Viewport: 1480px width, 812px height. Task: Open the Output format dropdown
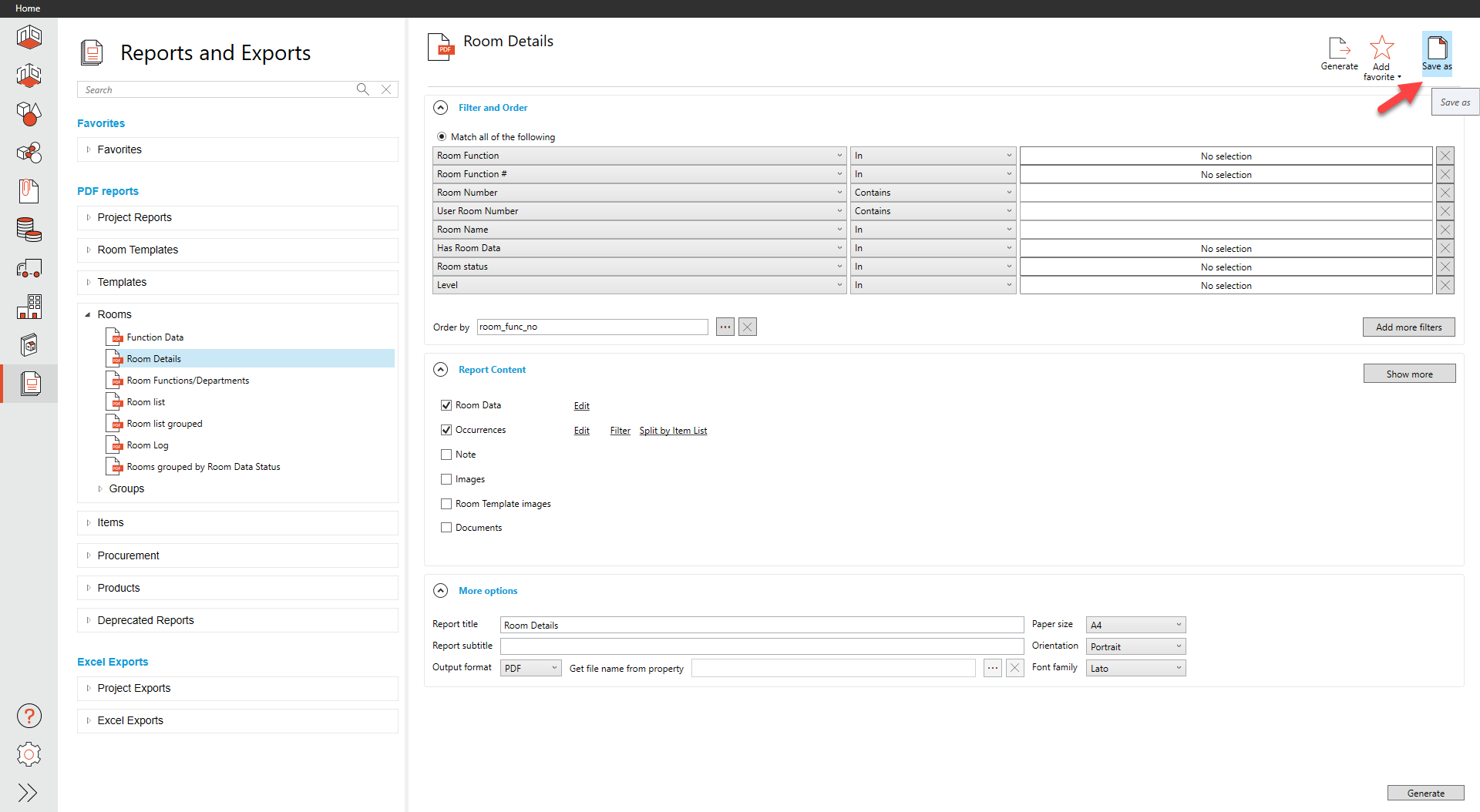[531, 668]
